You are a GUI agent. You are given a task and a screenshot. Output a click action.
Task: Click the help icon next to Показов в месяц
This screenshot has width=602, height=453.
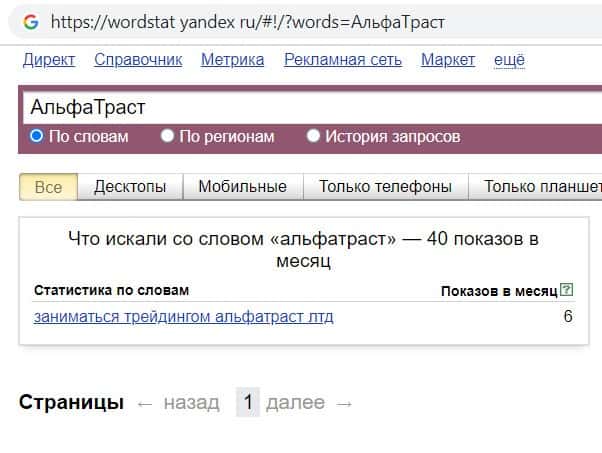pyautogui.click(x=566, y=289)
